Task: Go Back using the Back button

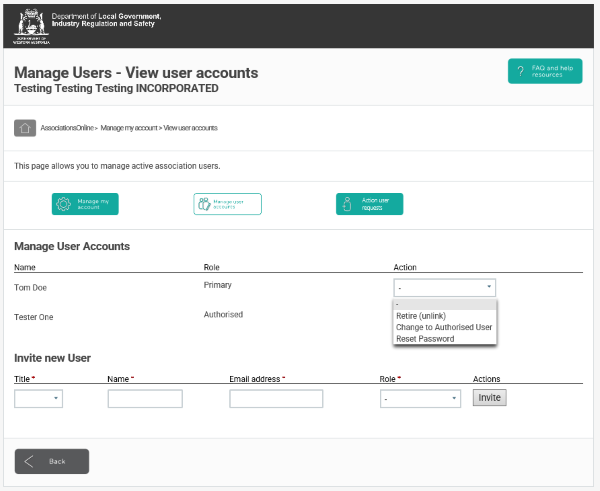Action: [x=52, y=461]
